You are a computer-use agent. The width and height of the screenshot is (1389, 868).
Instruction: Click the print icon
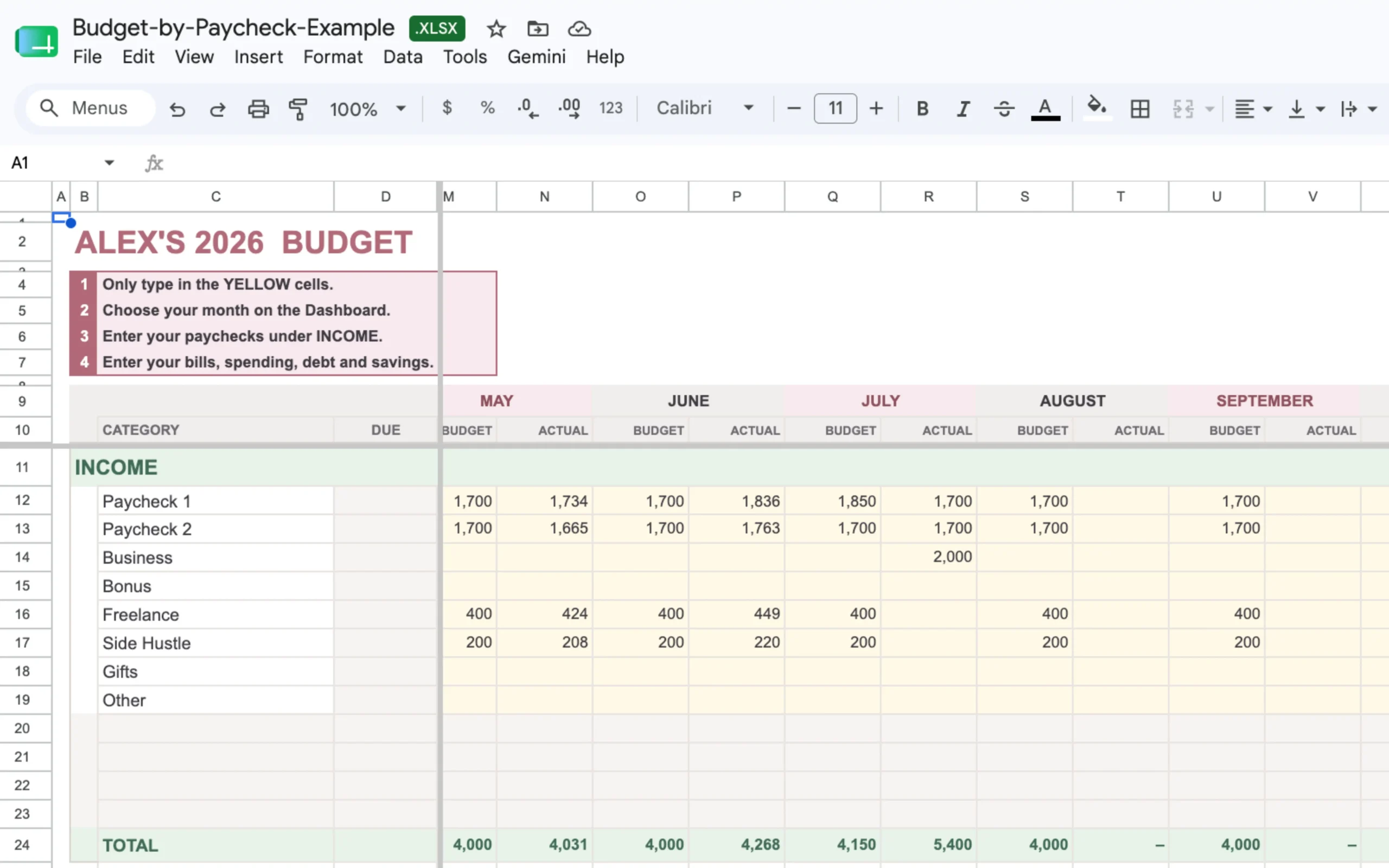coord(258,108)
